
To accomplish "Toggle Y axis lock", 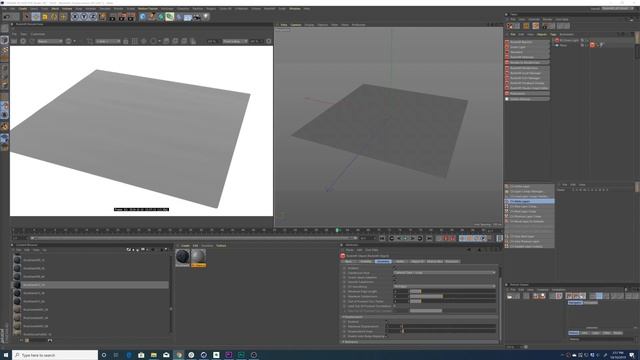I will [84, 17].
